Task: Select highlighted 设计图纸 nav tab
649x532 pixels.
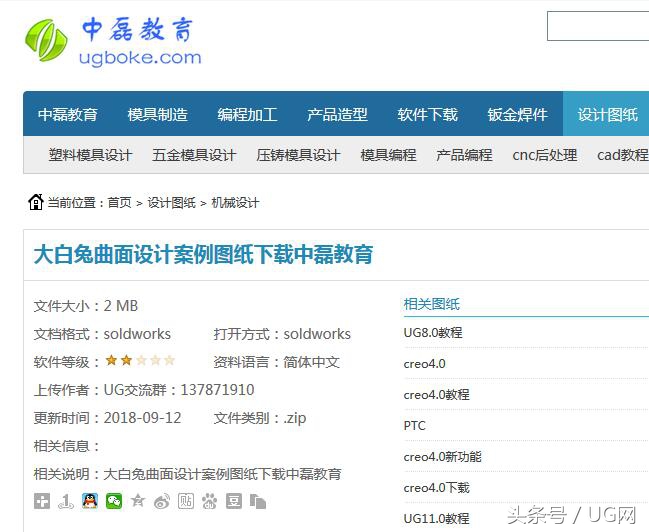Action: 607,114
